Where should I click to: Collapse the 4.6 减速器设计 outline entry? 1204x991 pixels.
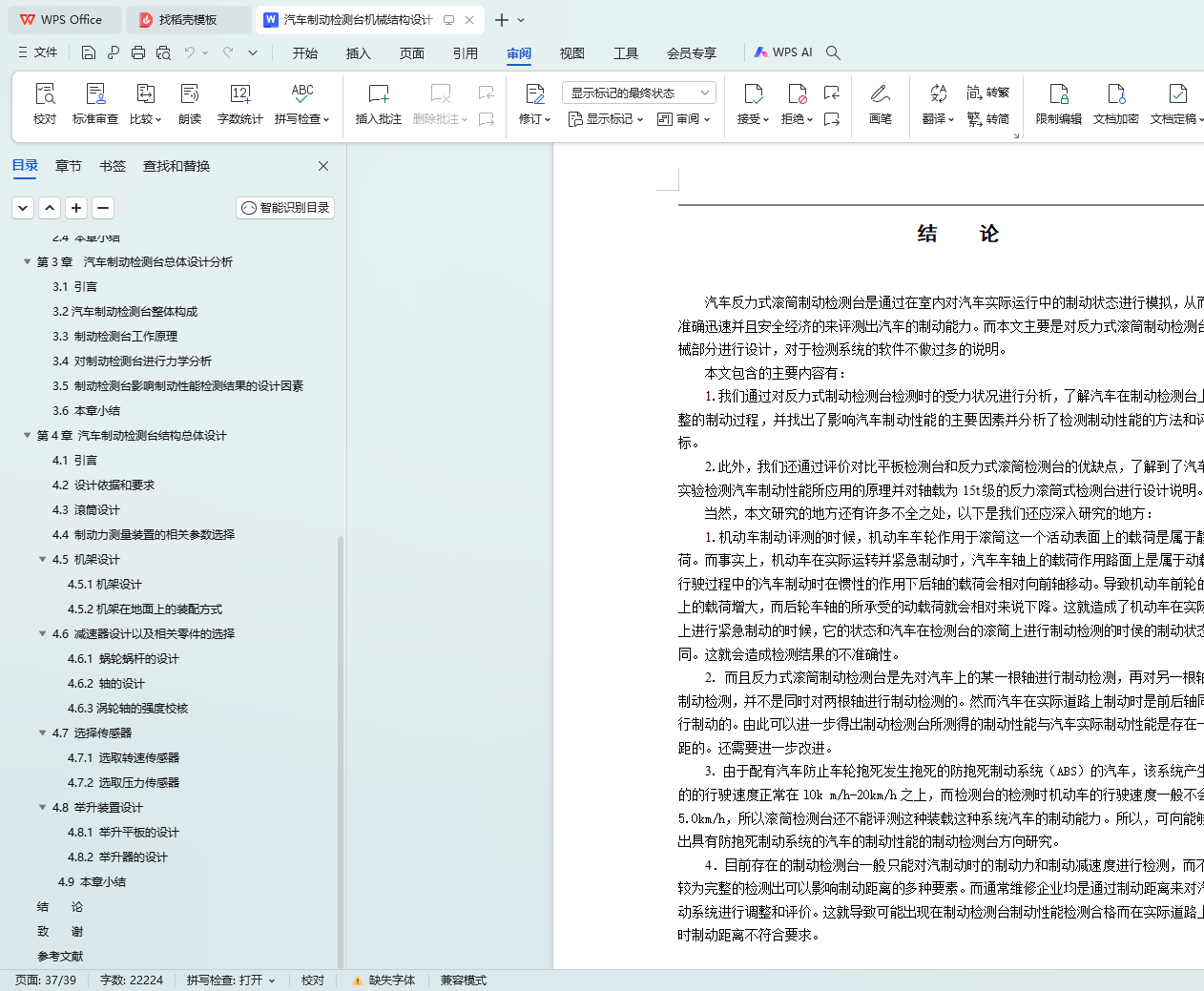click(x=42, y=633)
